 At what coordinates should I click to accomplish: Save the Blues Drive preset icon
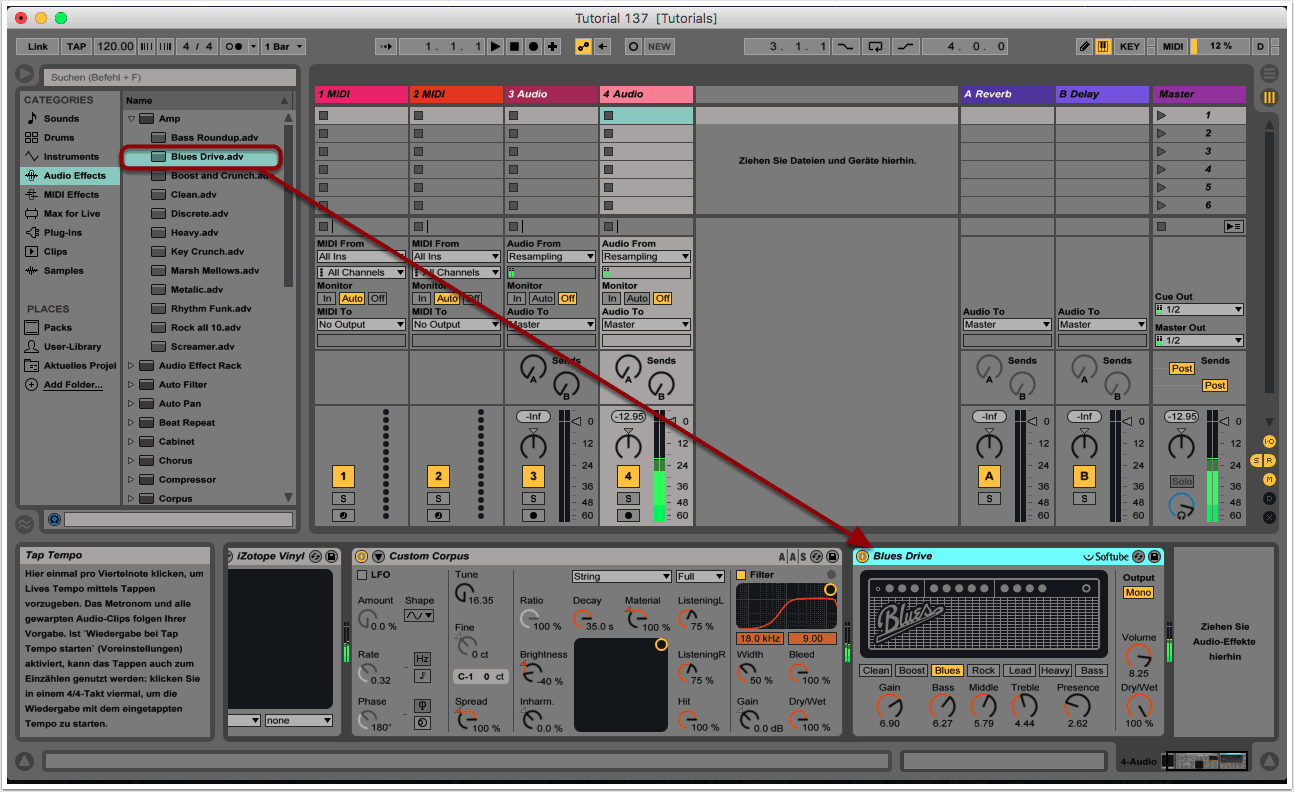coord(1154,556)
